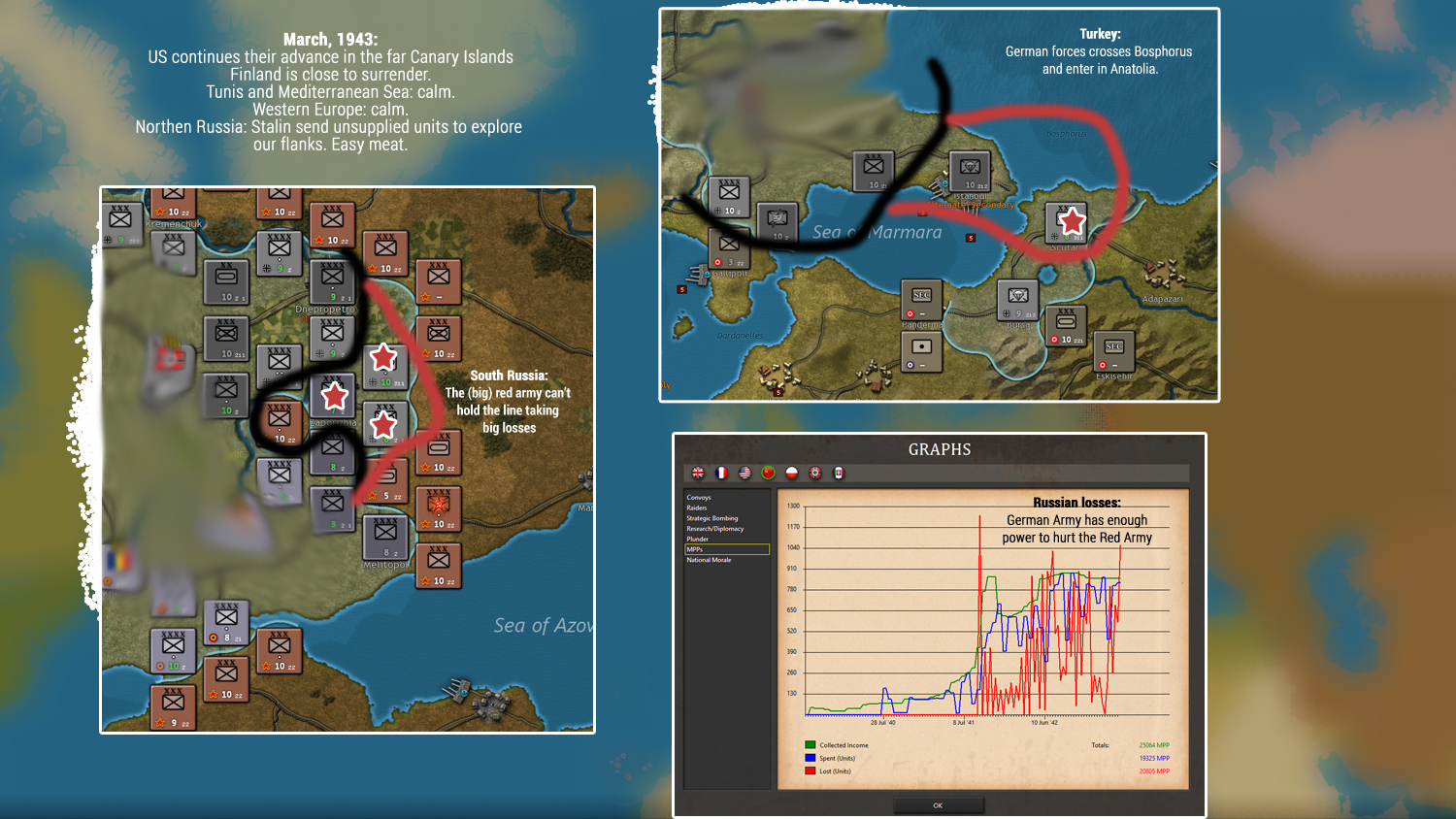The width and height of the screenshot is (1456, 819).
Task: Click the 25064 MPP total value
Action: [x=1154, y=745]
